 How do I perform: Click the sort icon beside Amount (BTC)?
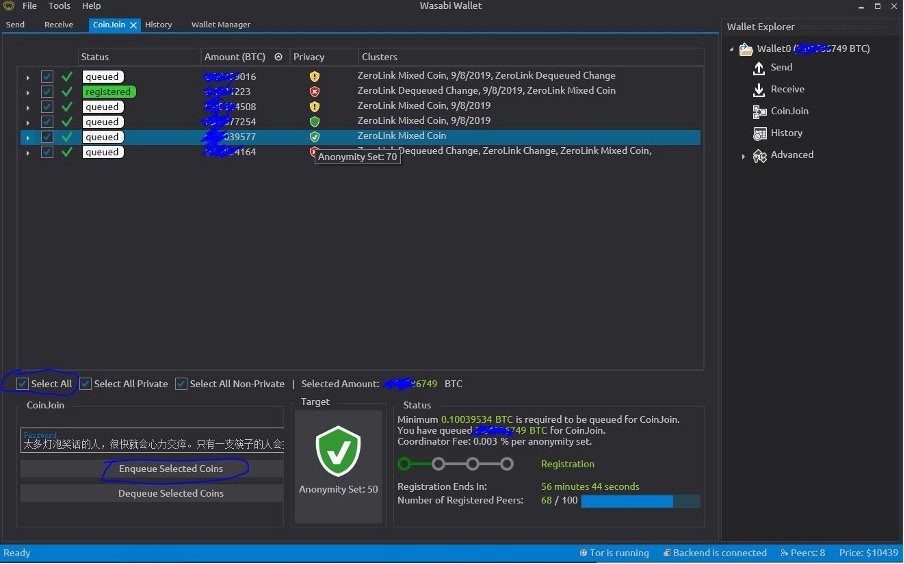(278, 57)
